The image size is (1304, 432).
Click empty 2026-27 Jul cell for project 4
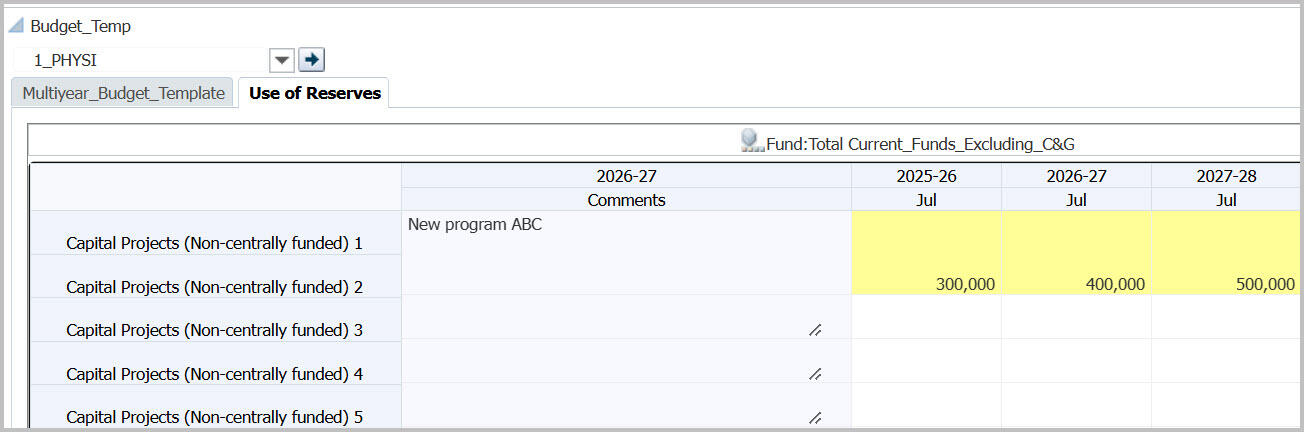point(1076,361)
